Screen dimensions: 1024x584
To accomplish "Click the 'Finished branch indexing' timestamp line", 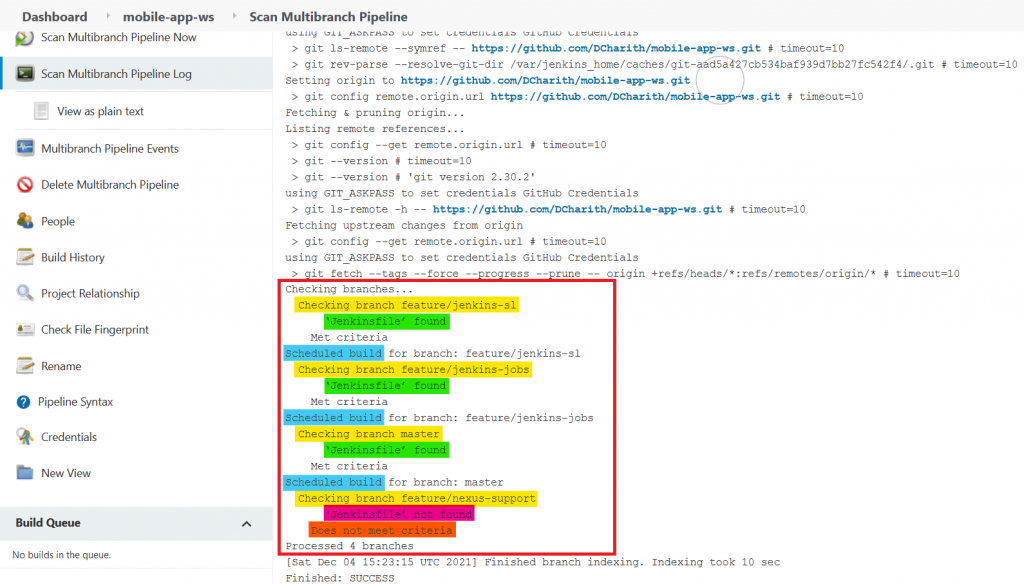I will [533, 562].
